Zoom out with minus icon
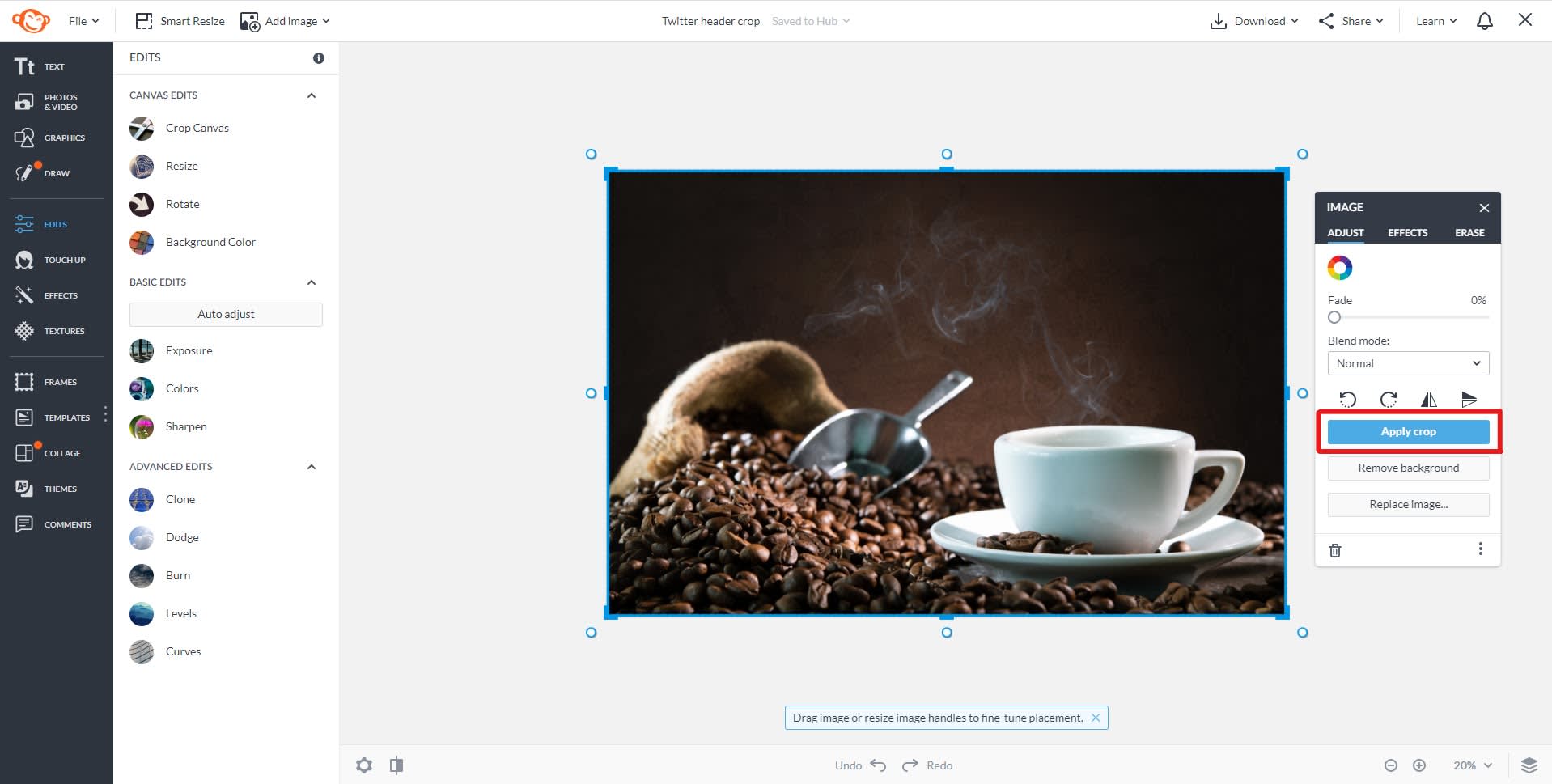 pos(1391,765)
